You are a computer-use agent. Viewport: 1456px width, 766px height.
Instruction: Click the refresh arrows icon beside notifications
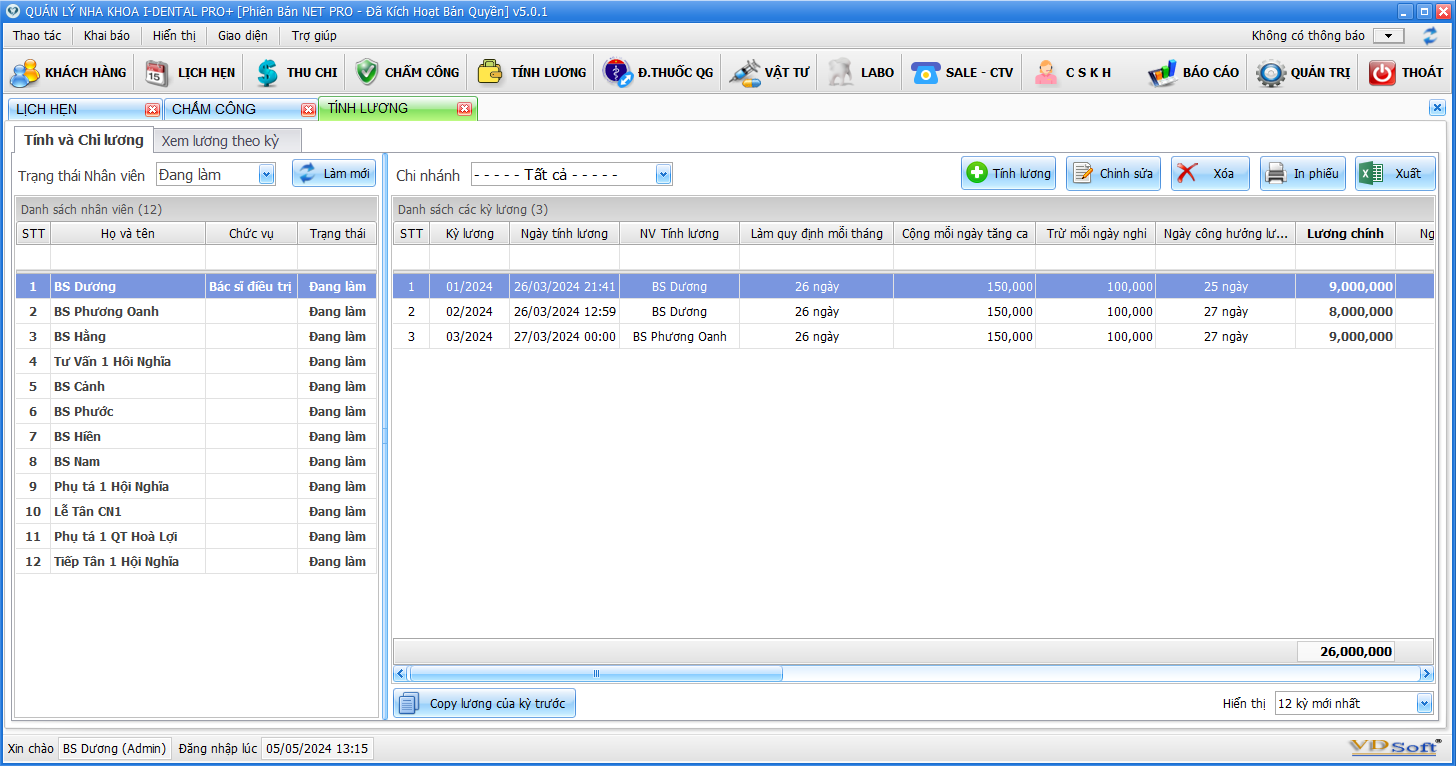[1430, 36]
